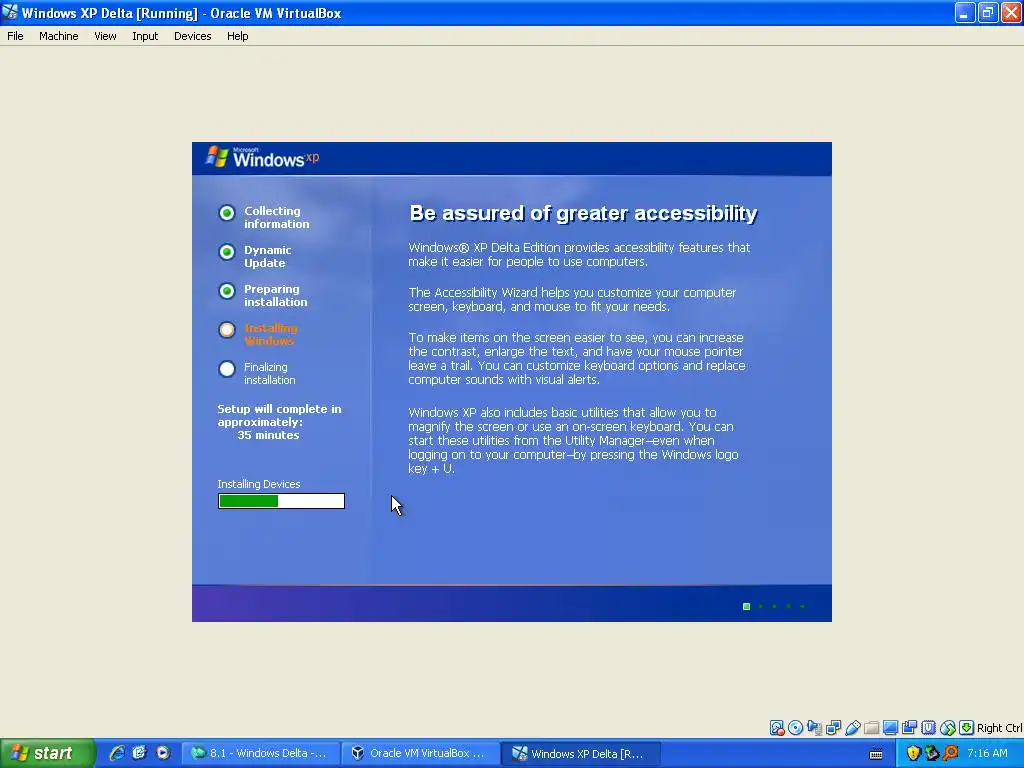1024x768 pixels.
Task: Click the on-screen keyboard taskbar icon
Action: 876,754
